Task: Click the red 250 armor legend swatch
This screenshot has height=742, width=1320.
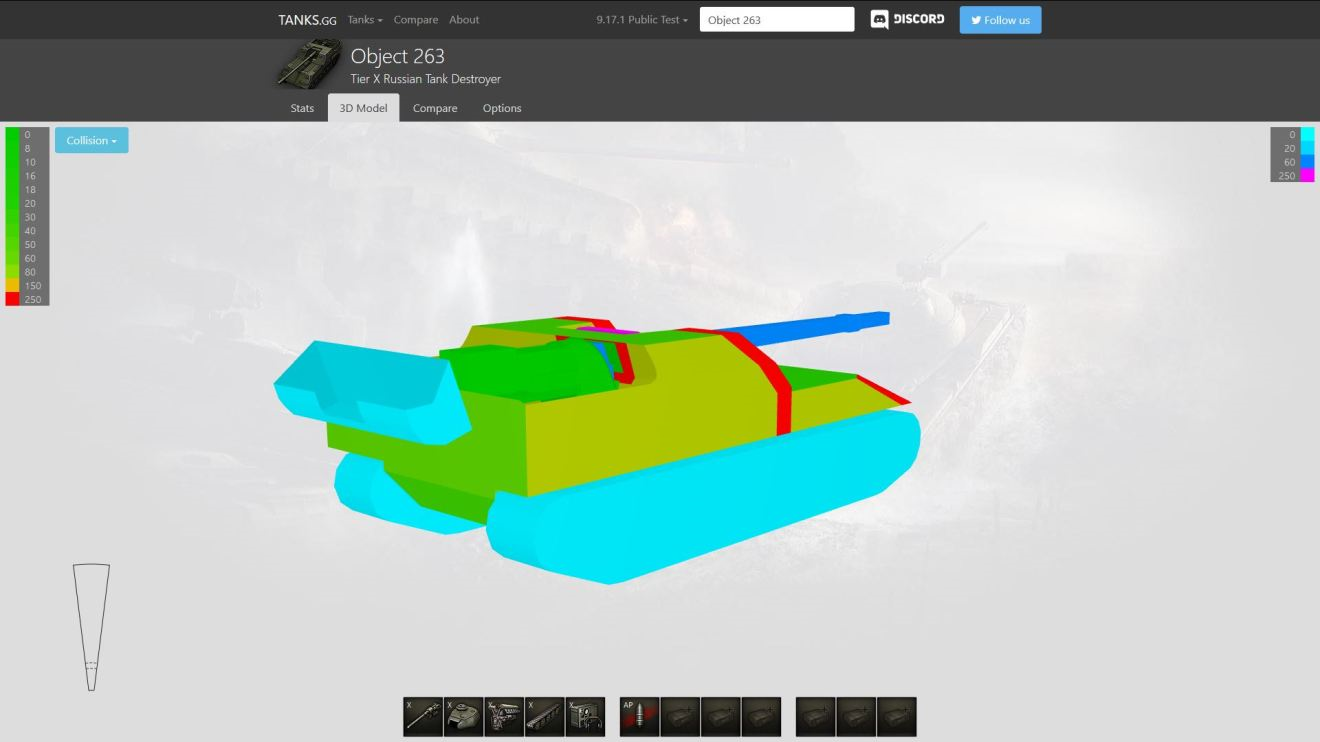Action: (12, 299)
